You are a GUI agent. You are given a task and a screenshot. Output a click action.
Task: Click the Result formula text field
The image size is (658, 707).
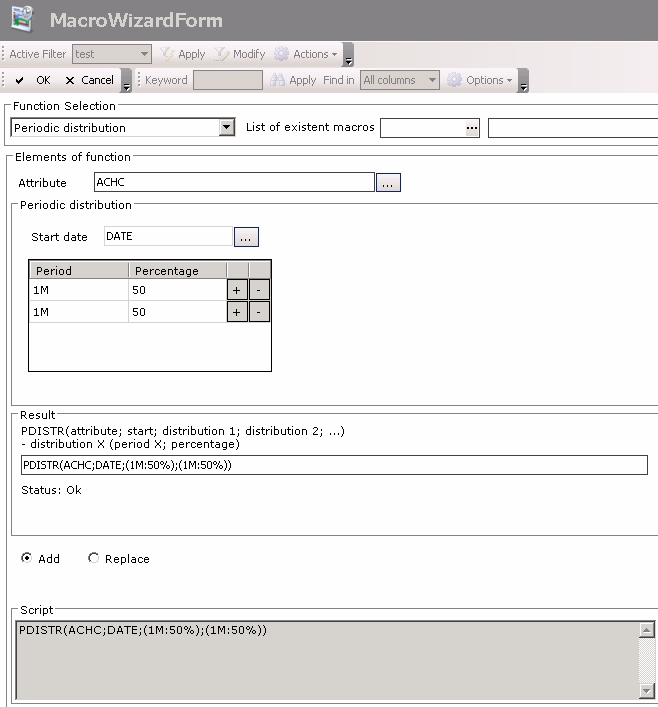(333, 465)
